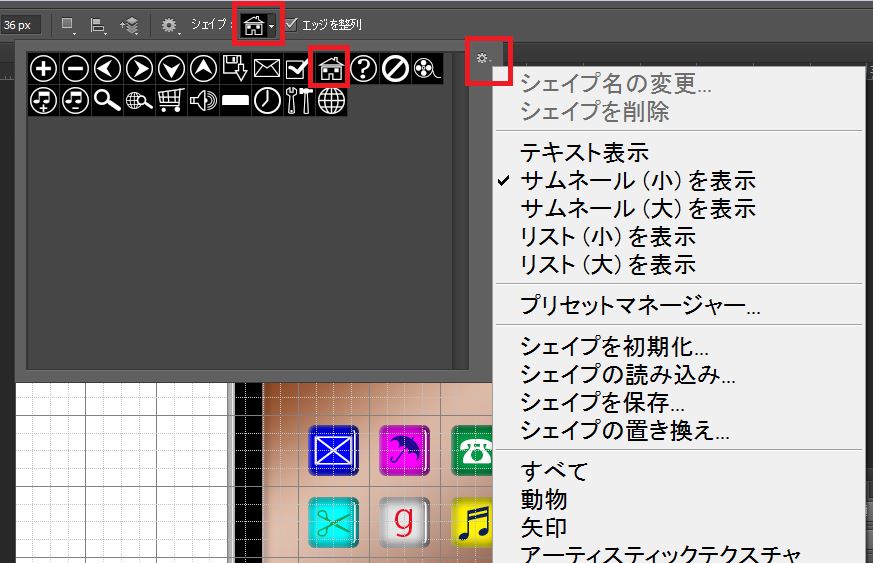Open the shape picker gear menu
The image size is (873, 563).
coord(483,58)
